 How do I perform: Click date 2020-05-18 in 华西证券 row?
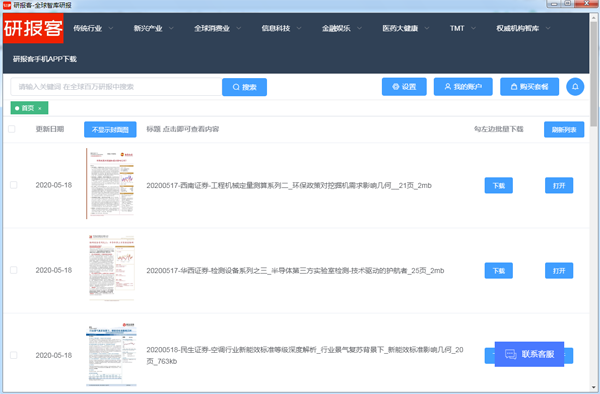[54, 270]
